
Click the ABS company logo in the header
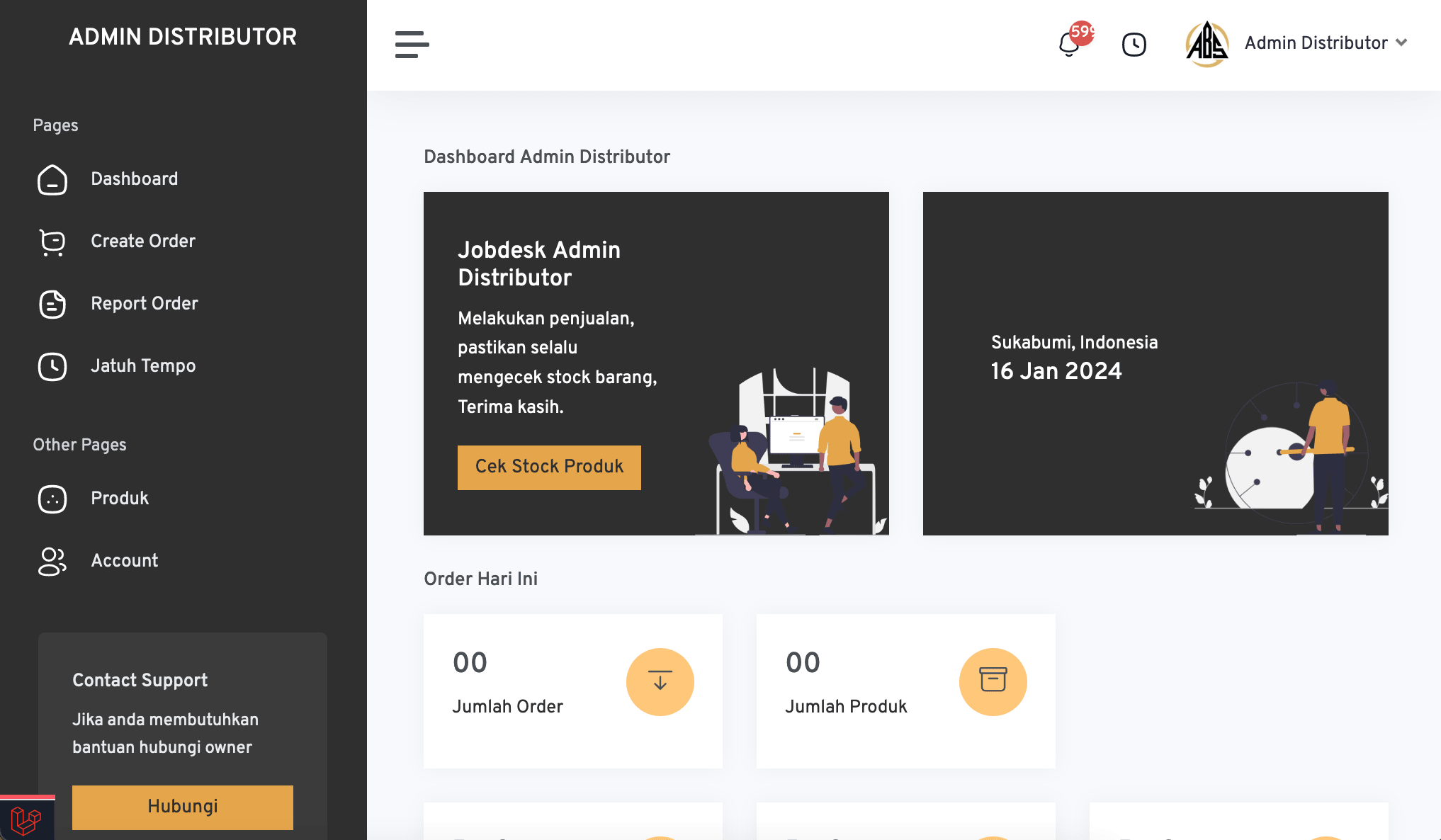[1207, 42]
